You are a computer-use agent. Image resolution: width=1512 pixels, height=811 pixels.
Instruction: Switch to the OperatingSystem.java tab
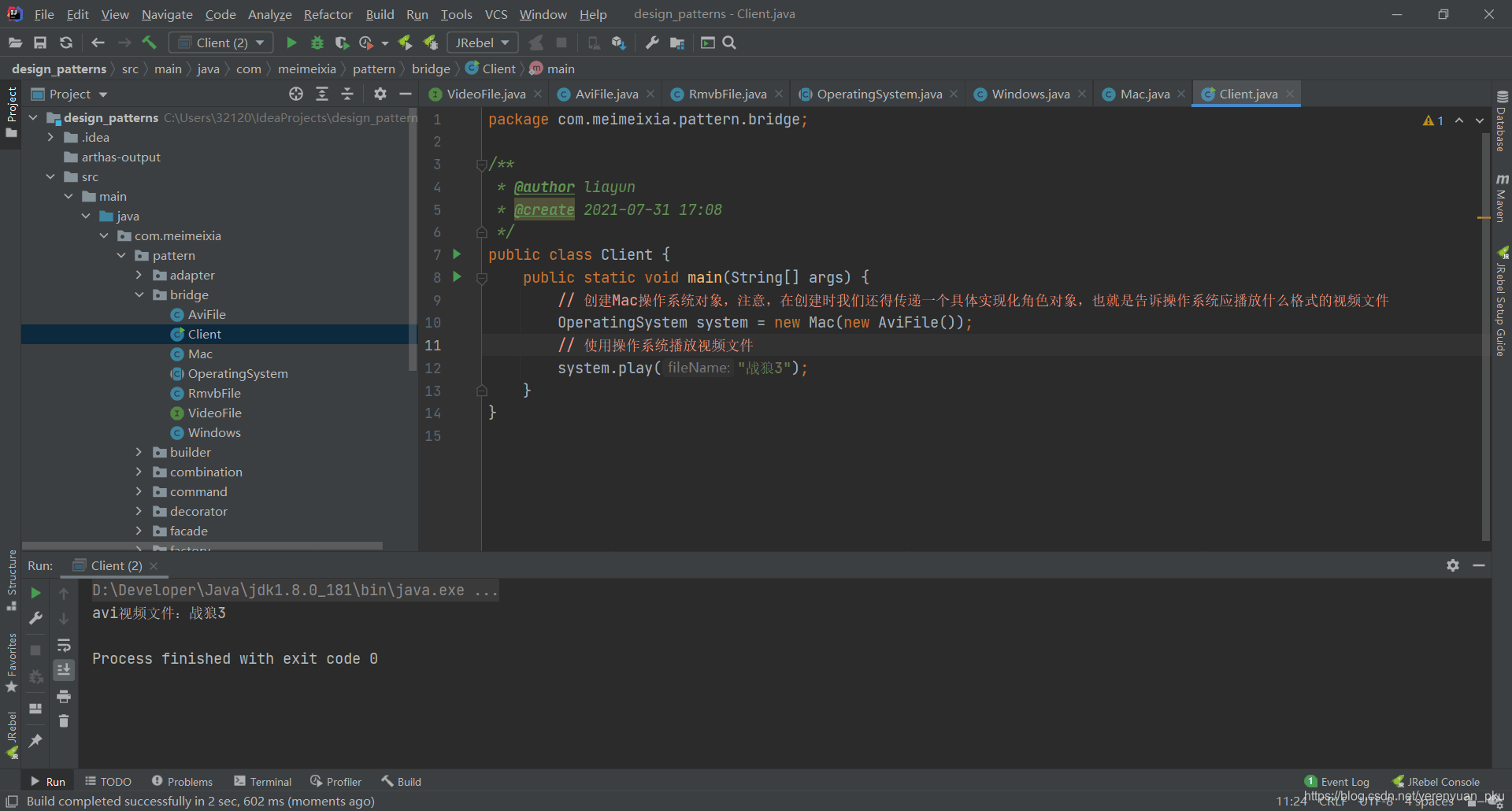click(x=879, y=94)
